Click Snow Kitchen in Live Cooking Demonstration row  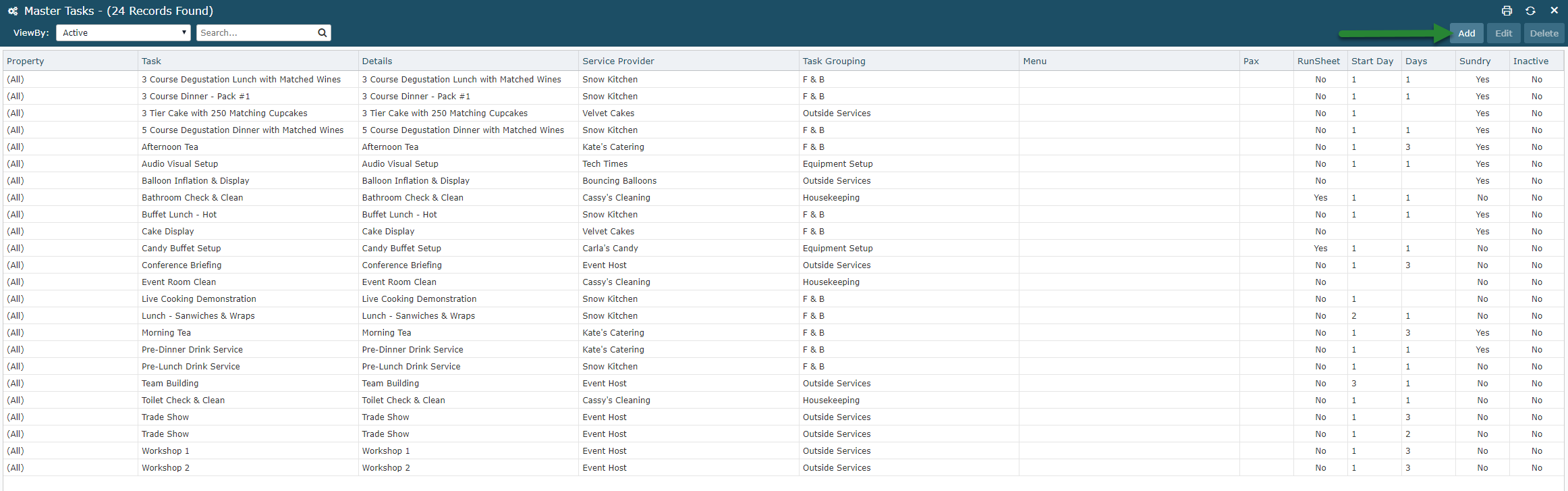pos(610,299)
